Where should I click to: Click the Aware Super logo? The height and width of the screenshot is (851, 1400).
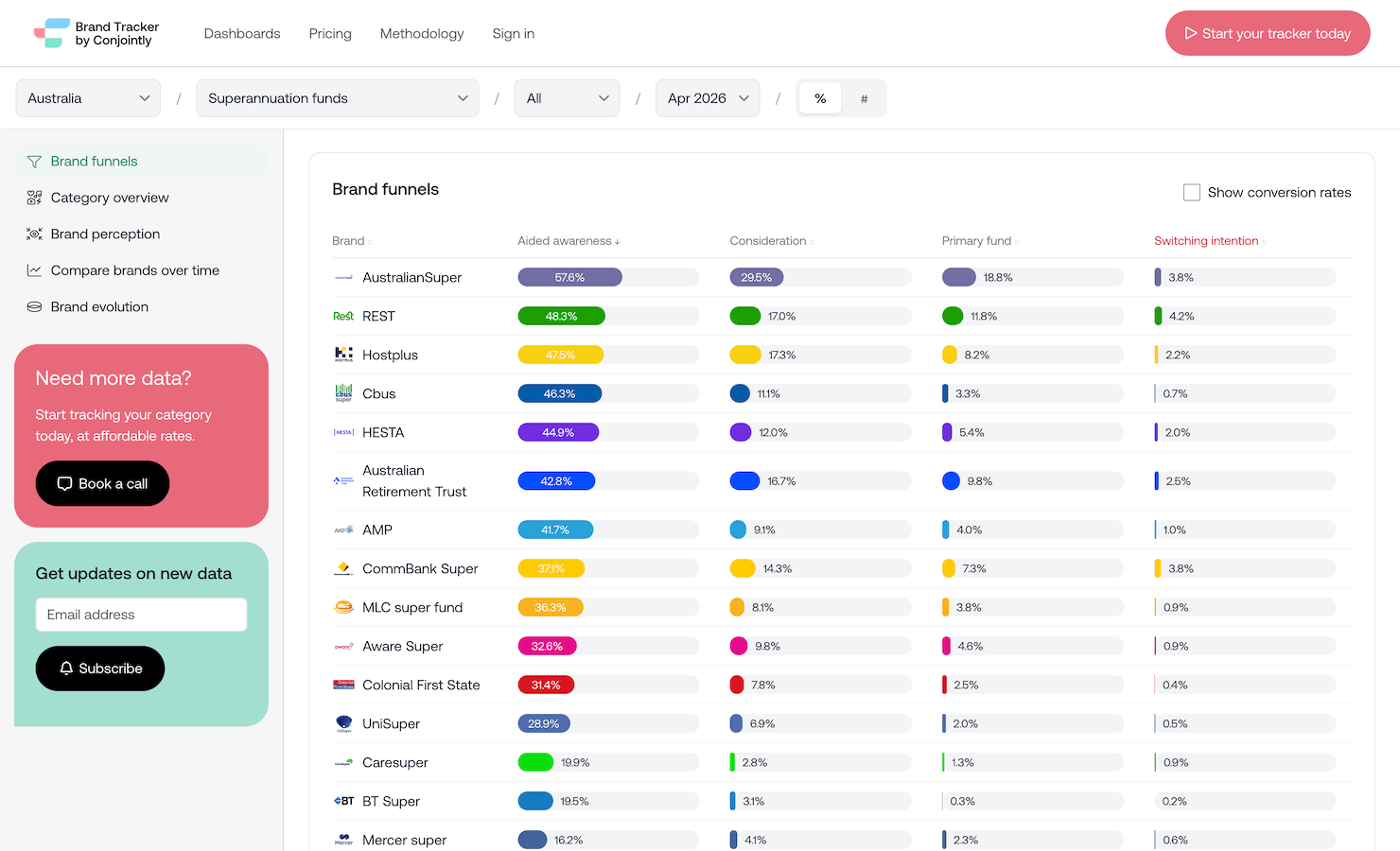[x=343, y=646]
